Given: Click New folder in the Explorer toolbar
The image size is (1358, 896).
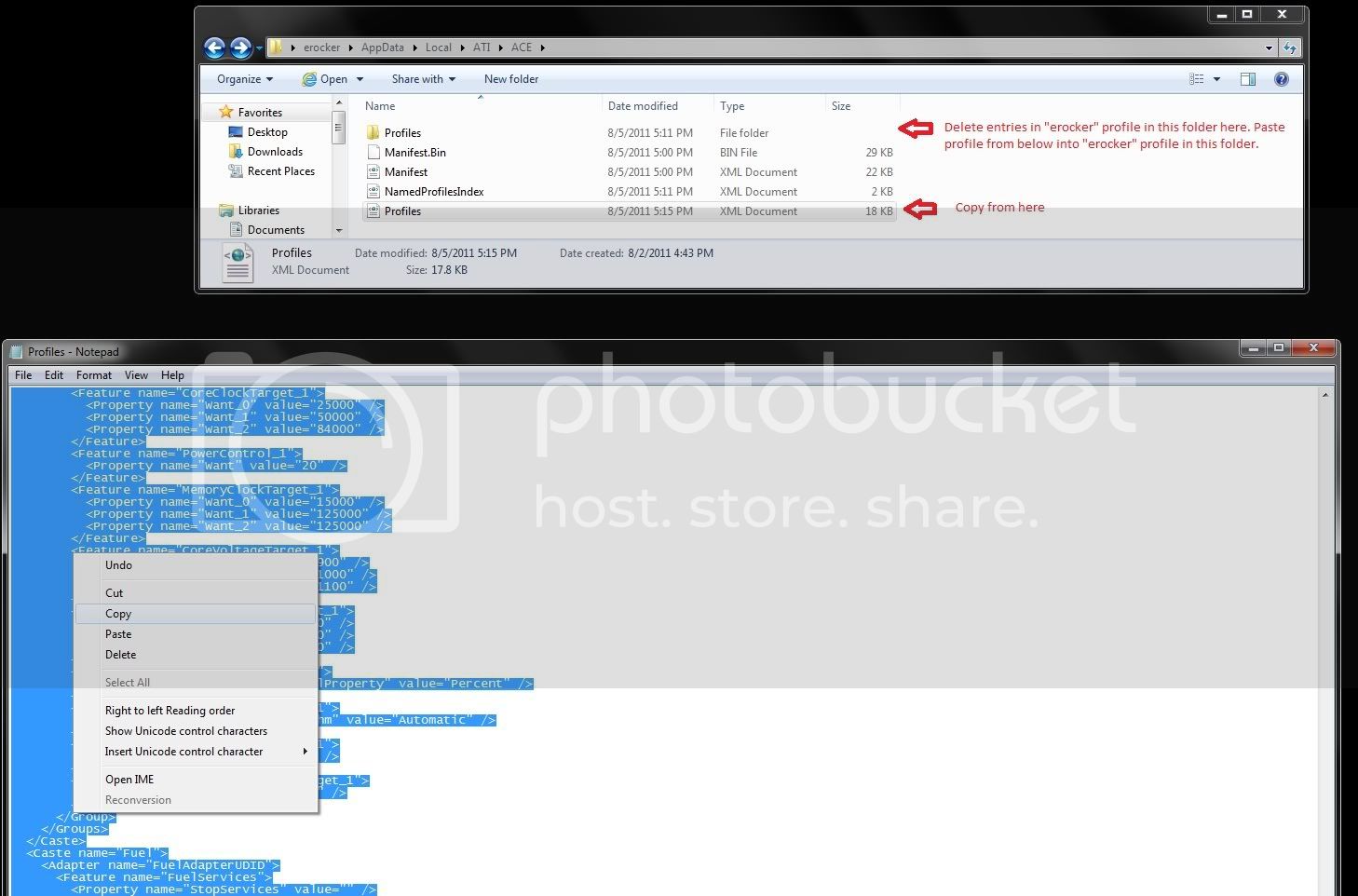Looking at the screenshot, I should [x=511, y=79].
